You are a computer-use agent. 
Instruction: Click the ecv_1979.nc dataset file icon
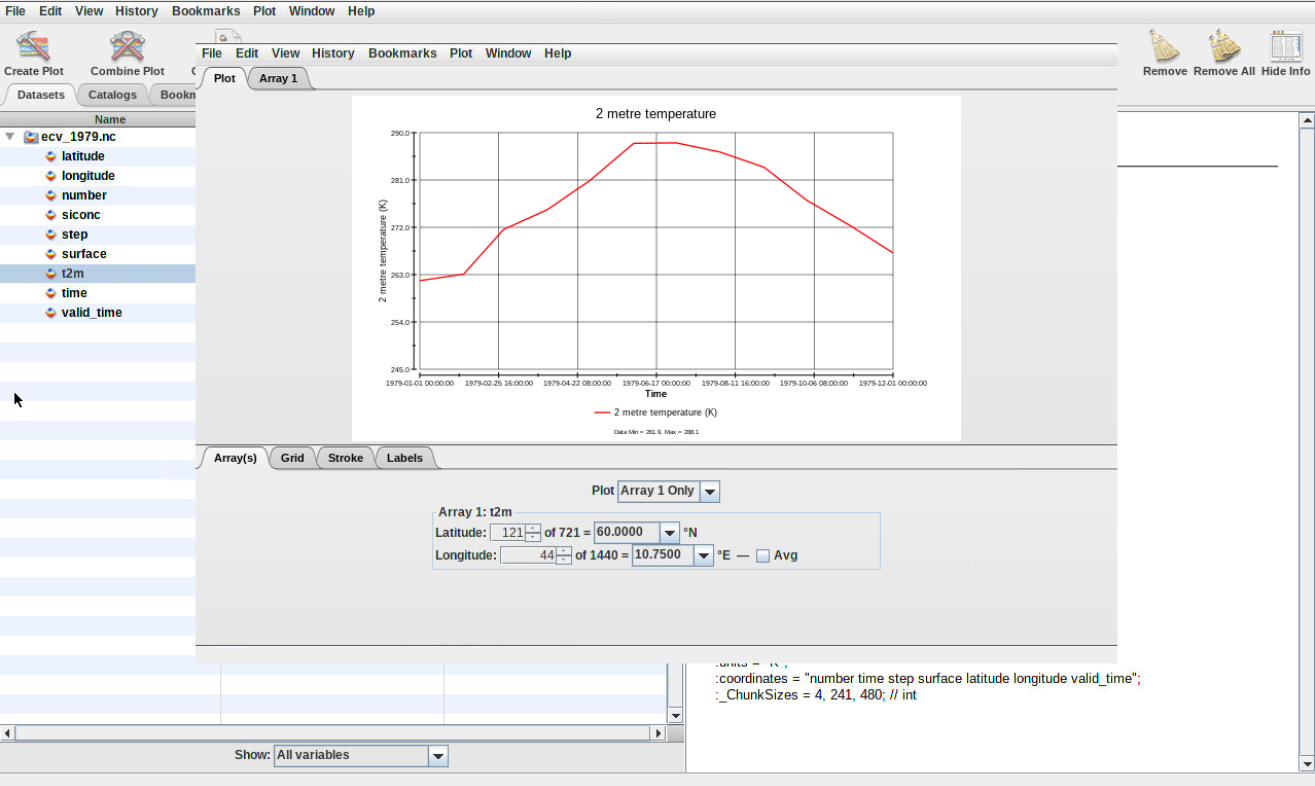(x=31, y=137)
